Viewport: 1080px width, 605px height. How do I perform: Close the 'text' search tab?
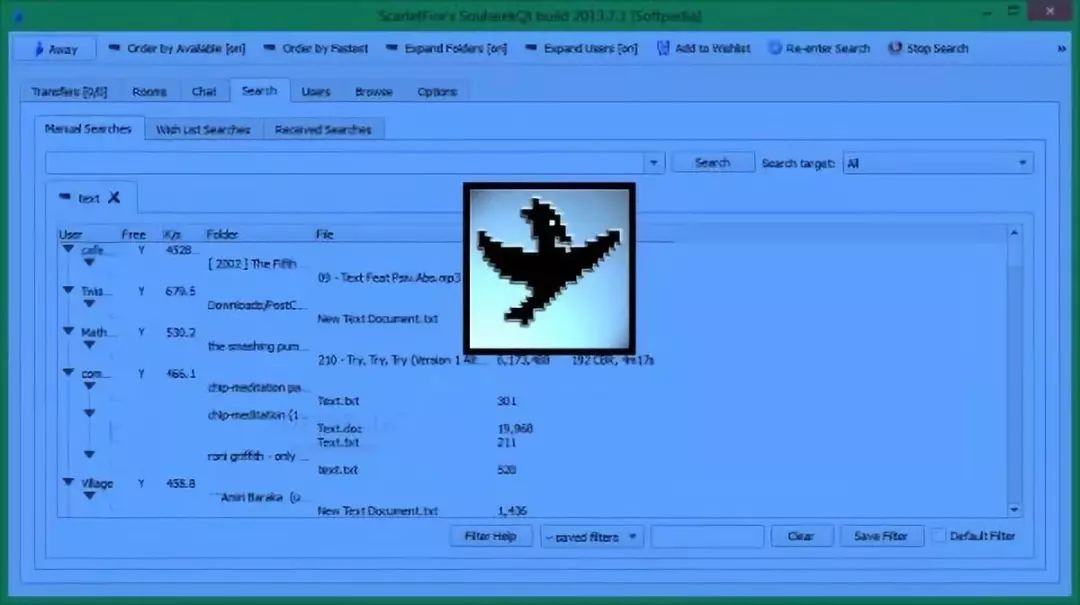(114, 197)
